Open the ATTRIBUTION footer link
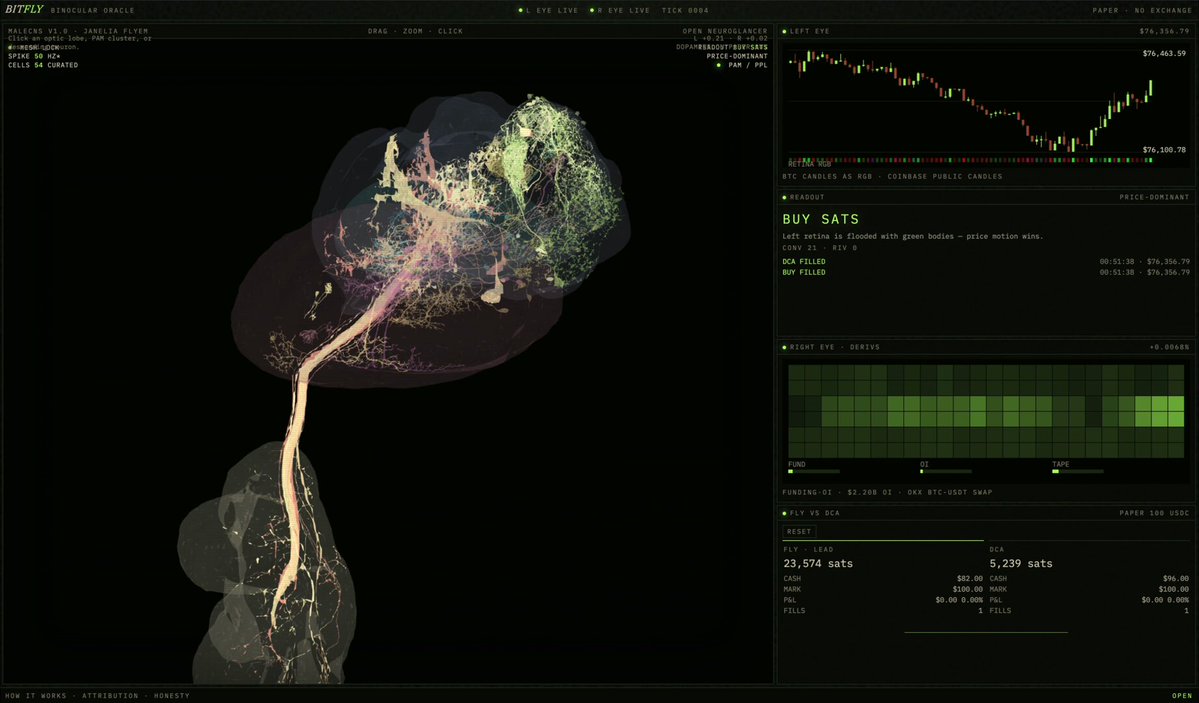The width and height of the screenshot is (1199, 703). click(x=110, y=696)
